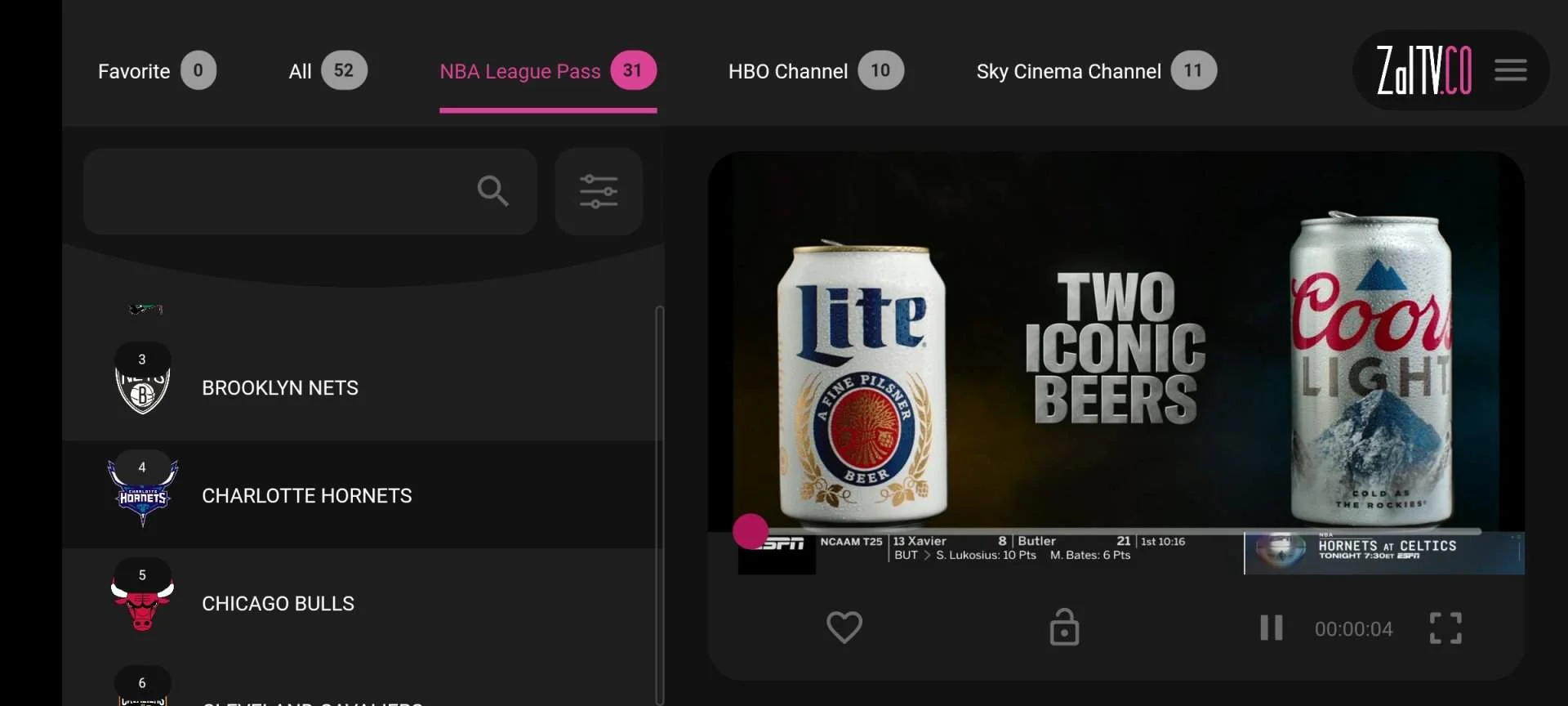This screenshot has height=706, width=1568.
Task: Pause the video playback
Action: [x=1272, y=628]
